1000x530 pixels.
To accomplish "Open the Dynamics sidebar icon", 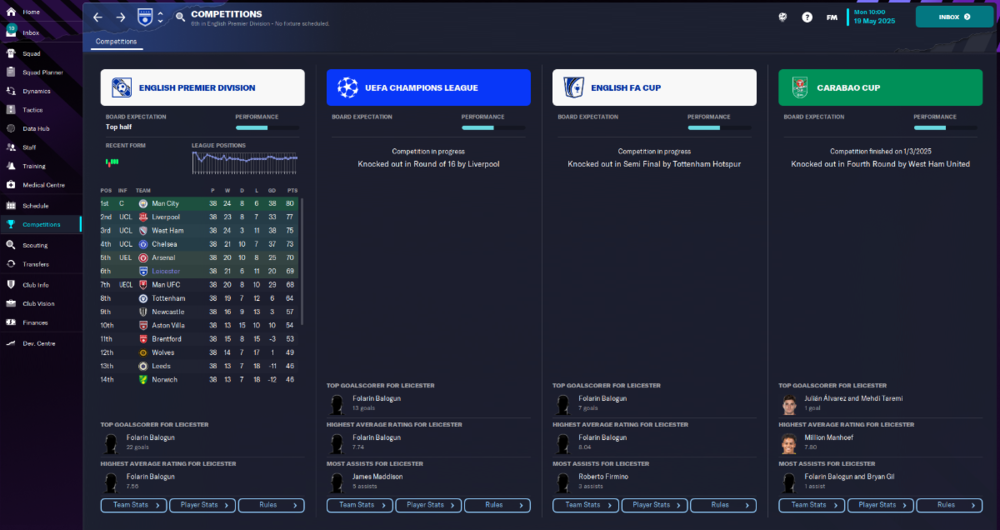I will coord(11,91).
